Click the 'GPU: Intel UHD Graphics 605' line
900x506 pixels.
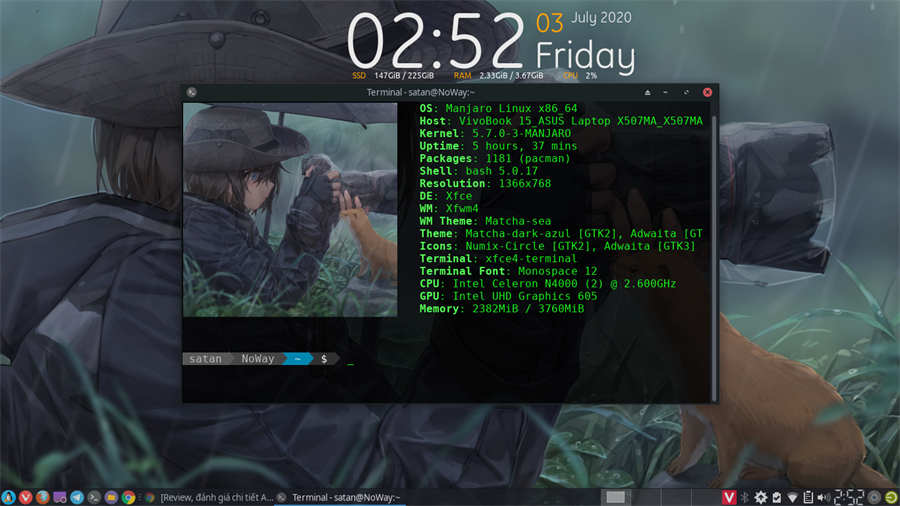coord(508,297)
